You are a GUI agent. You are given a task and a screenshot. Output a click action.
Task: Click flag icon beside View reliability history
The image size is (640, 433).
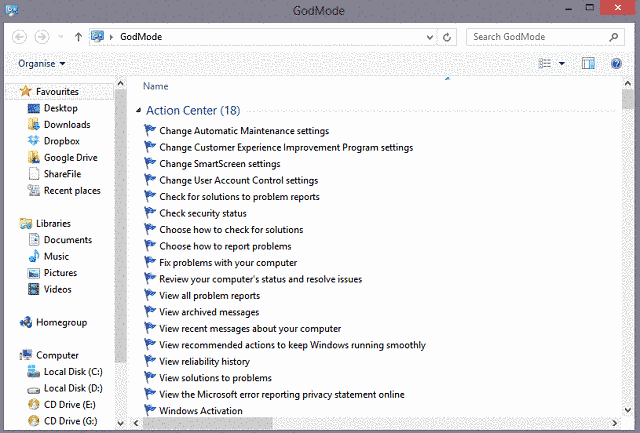(x=150, y=361)
